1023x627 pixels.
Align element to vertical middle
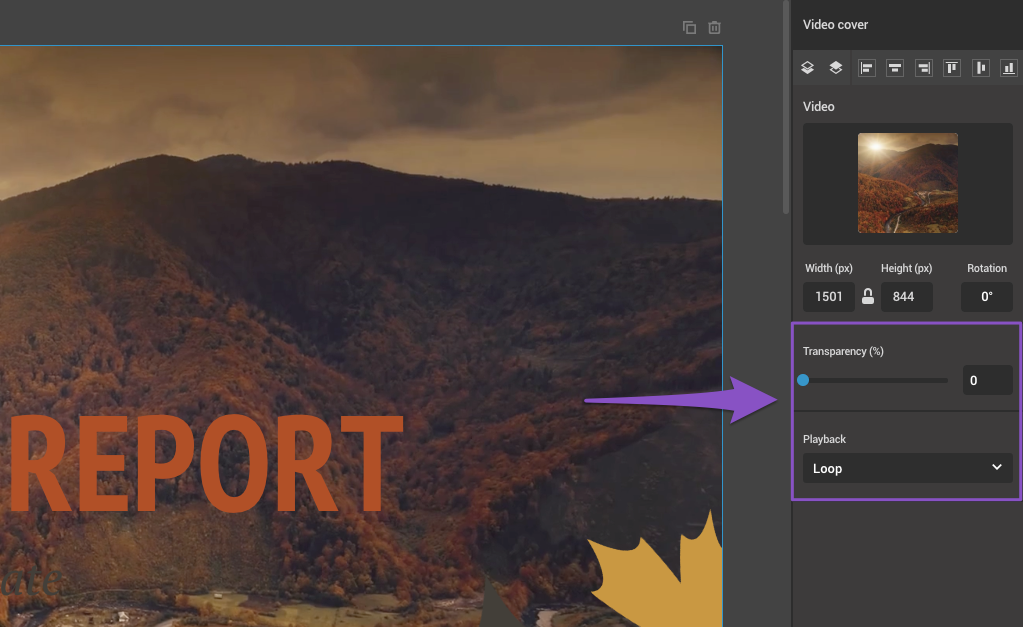(981, 68)
